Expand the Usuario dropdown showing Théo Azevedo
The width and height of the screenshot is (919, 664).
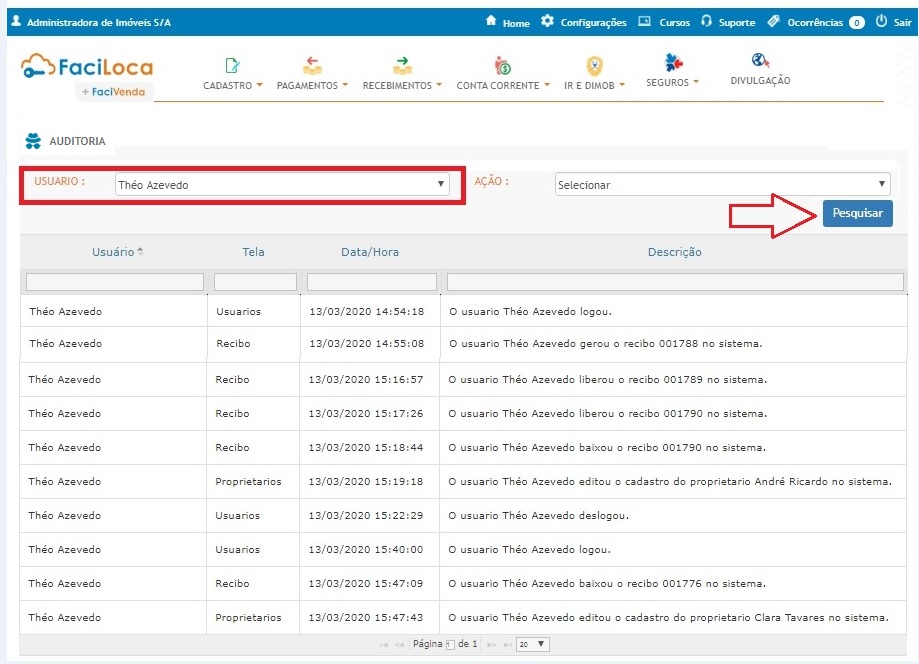tap(282, 184)
